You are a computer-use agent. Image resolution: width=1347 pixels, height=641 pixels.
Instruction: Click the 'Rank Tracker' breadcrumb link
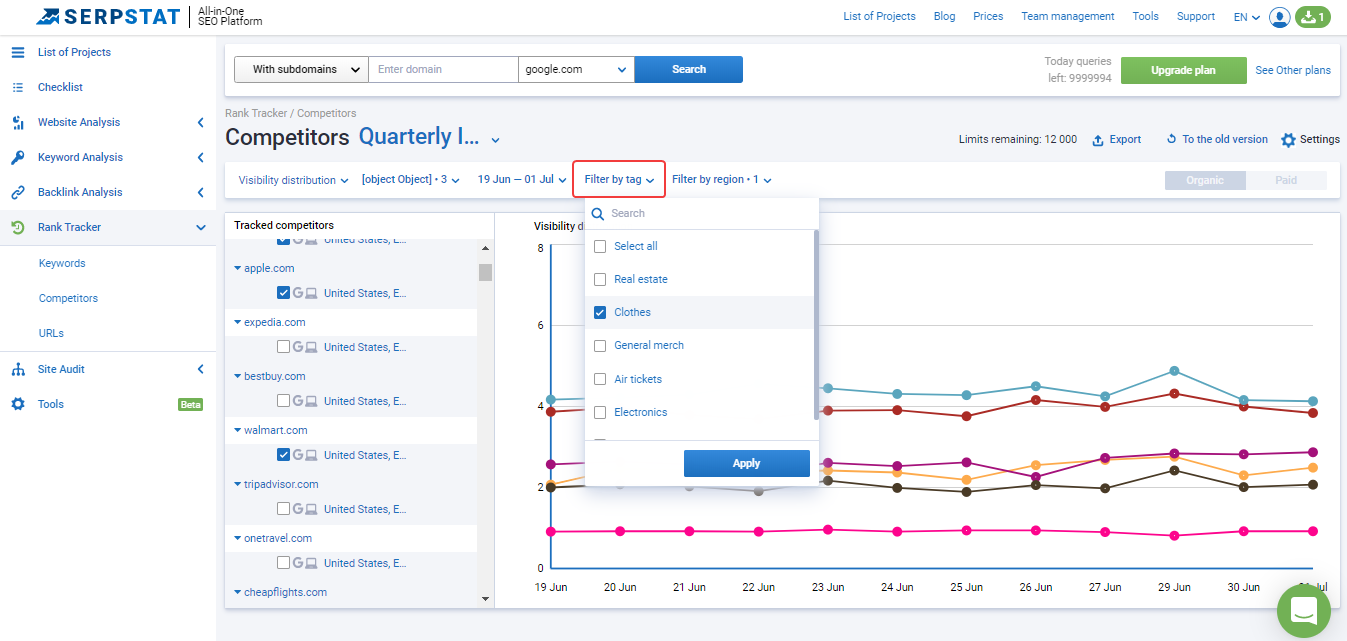256,113
